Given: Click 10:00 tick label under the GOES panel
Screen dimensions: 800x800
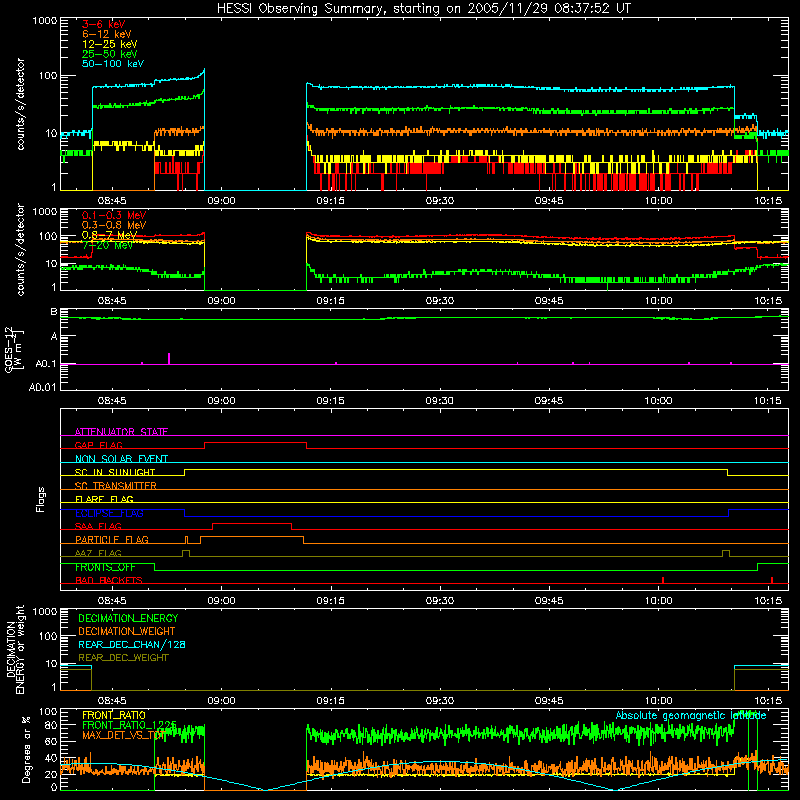Looking at the screenshot, I should (658, 401).
